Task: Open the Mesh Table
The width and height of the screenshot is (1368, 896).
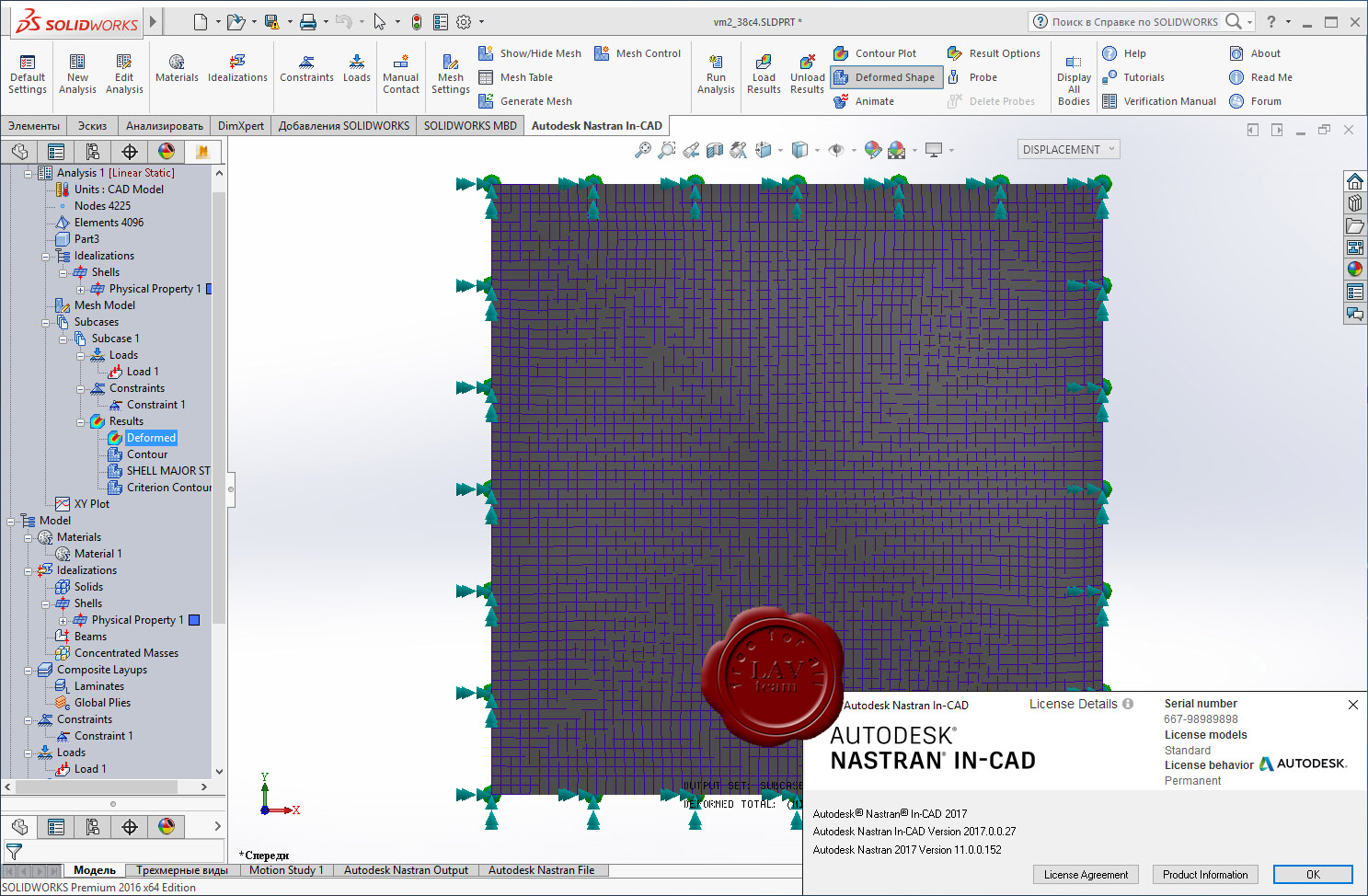Action: pyautogui.click(x=516, y=77)
